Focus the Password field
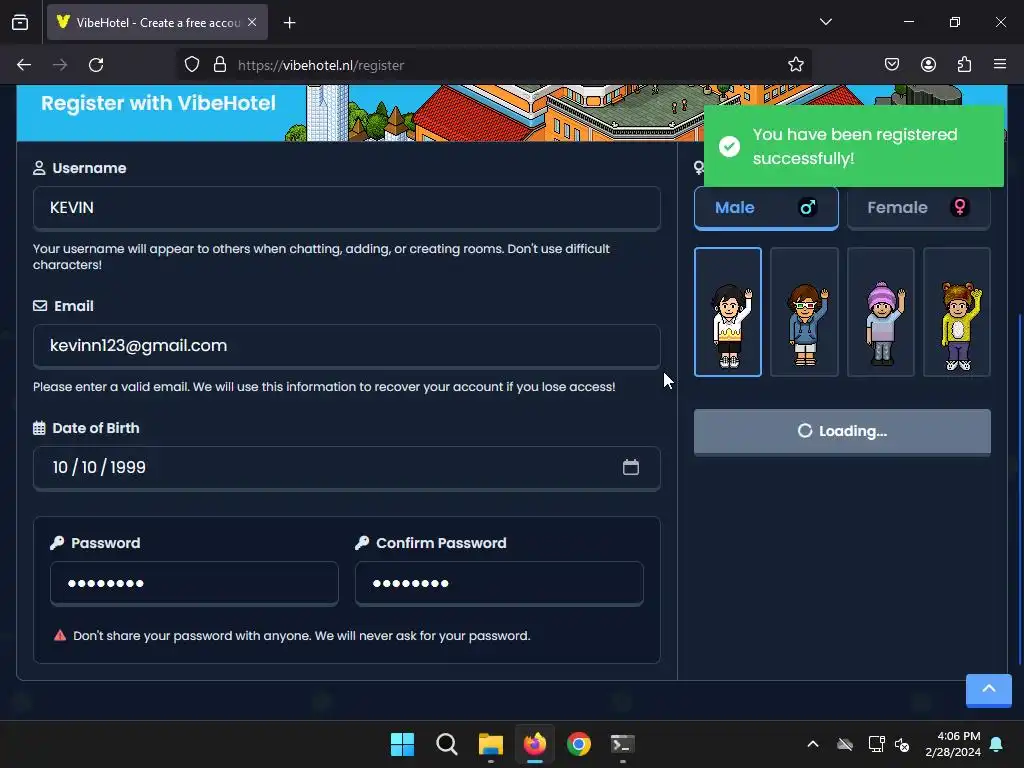Image resolution: width=1024 pixels, height=768 pixels. click(194, 583)
